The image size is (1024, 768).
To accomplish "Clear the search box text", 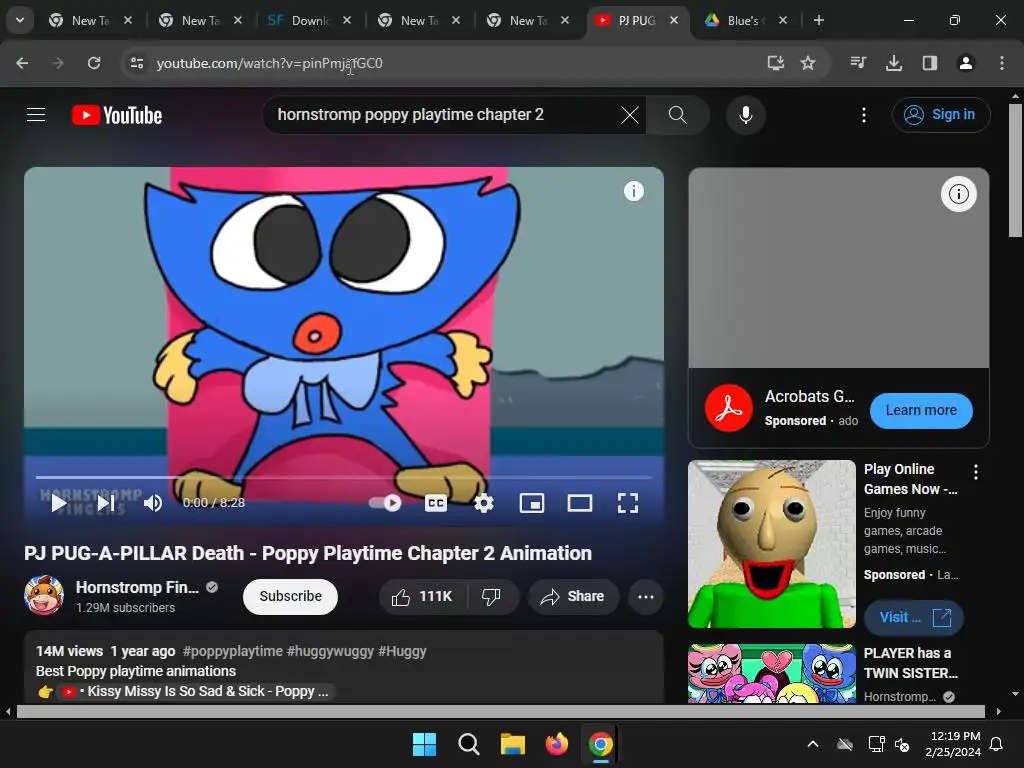I will click(x=630, y=115).
